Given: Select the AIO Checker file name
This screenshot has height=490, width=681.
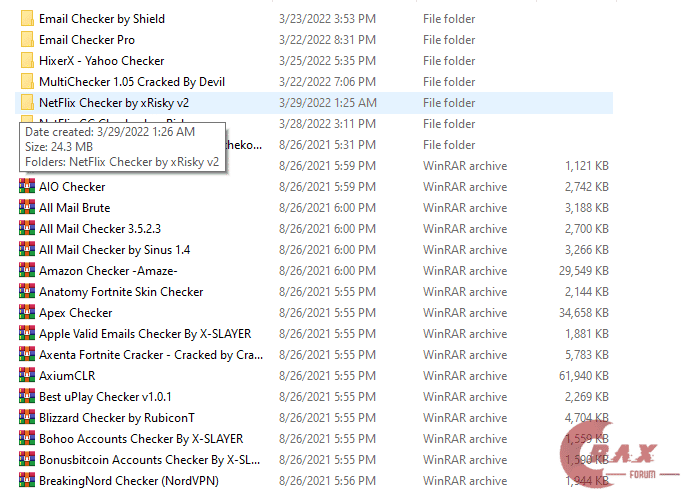Looking at the screenshot, I should (x=72, y=187).
